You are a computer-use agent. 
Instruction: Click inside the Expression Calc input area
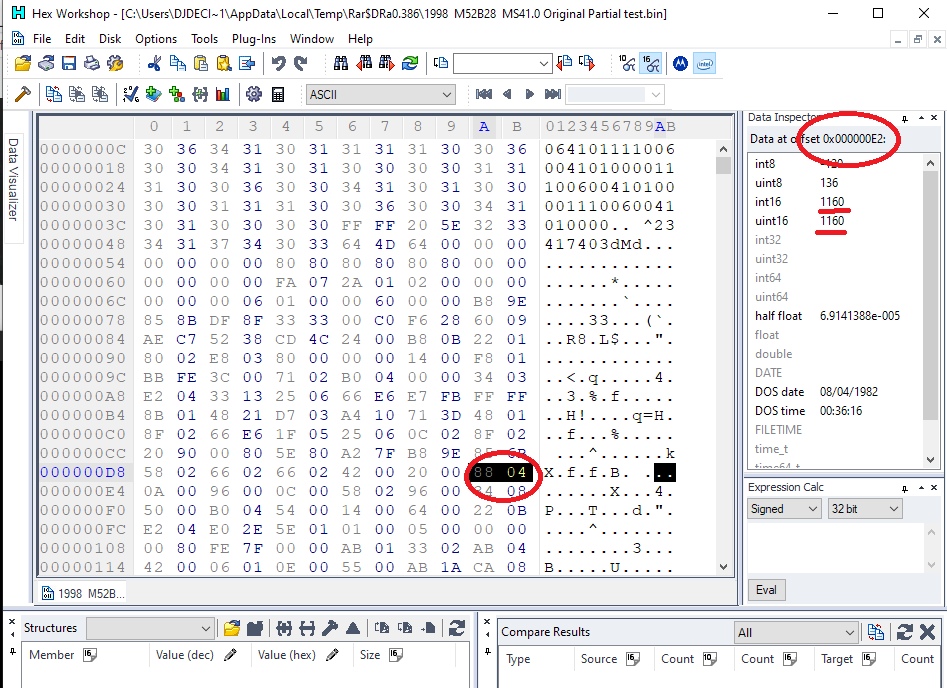[x=835, y=548]
